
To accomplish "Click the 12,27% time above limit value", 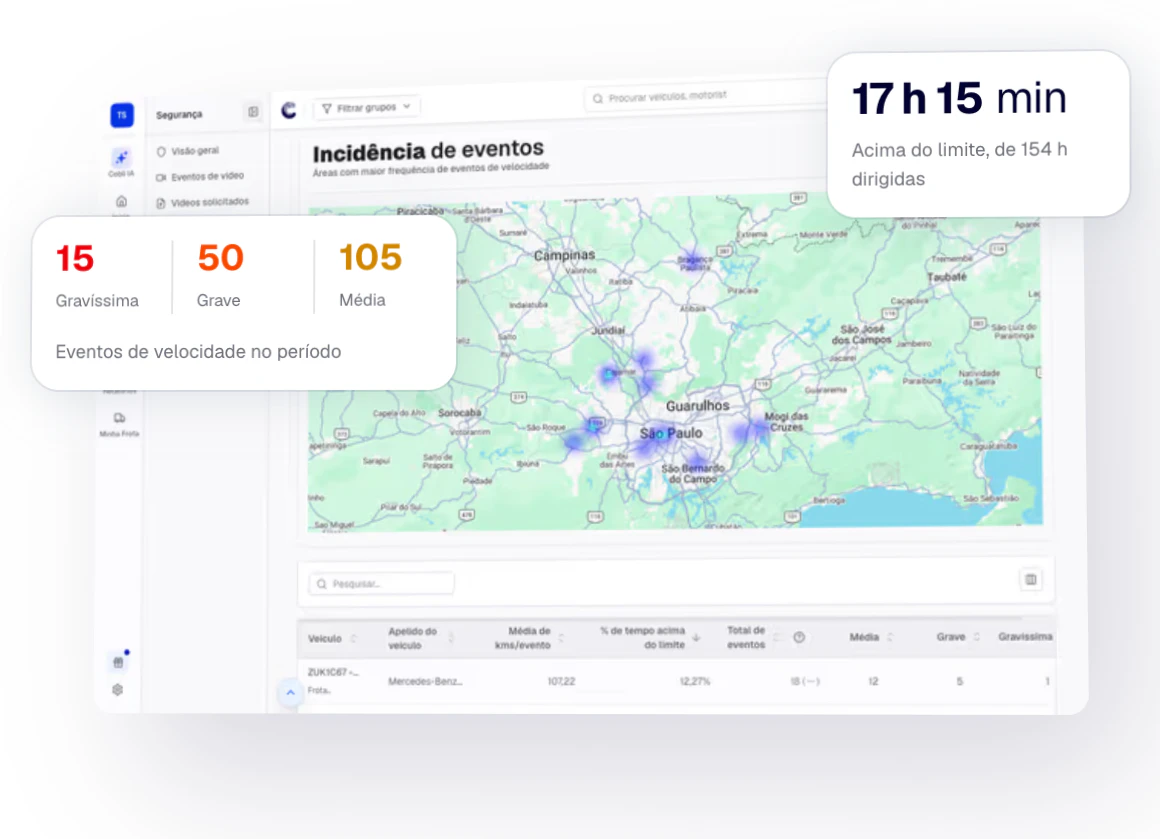I will (x=695, y=681).
